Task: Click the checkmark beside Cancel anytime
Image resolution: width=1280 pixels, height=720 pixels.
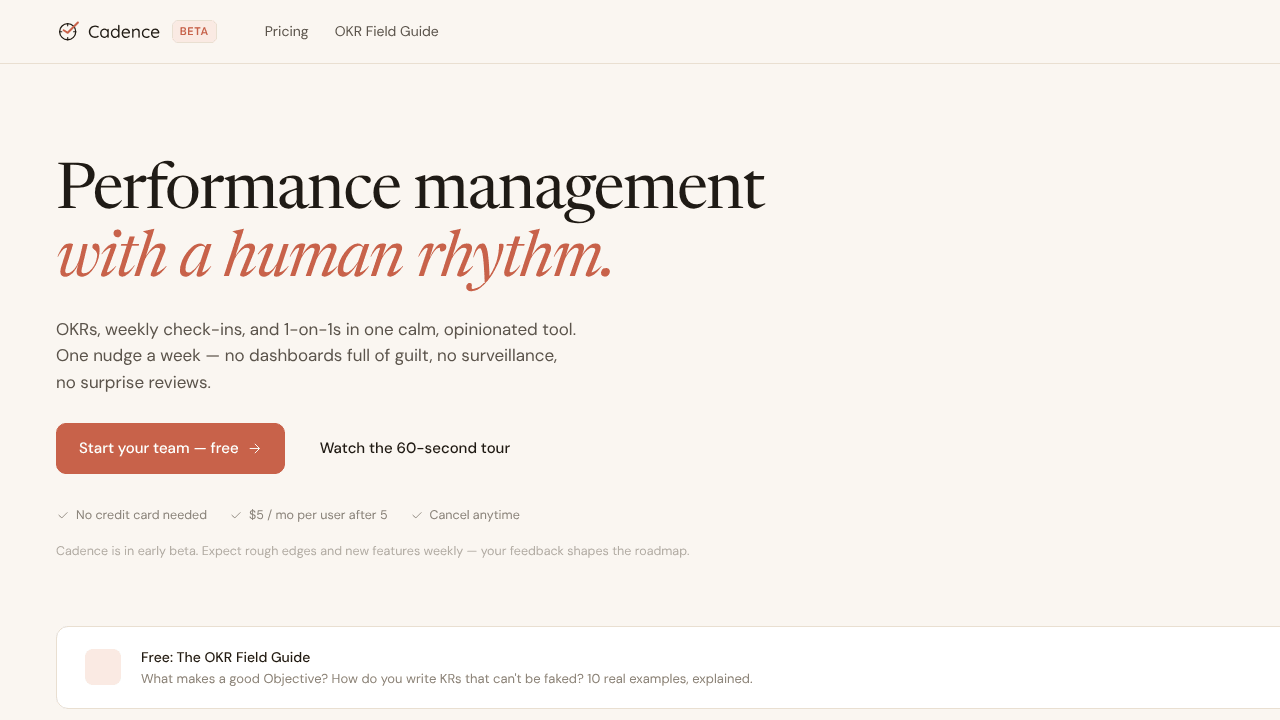Action: click(417, 515)
